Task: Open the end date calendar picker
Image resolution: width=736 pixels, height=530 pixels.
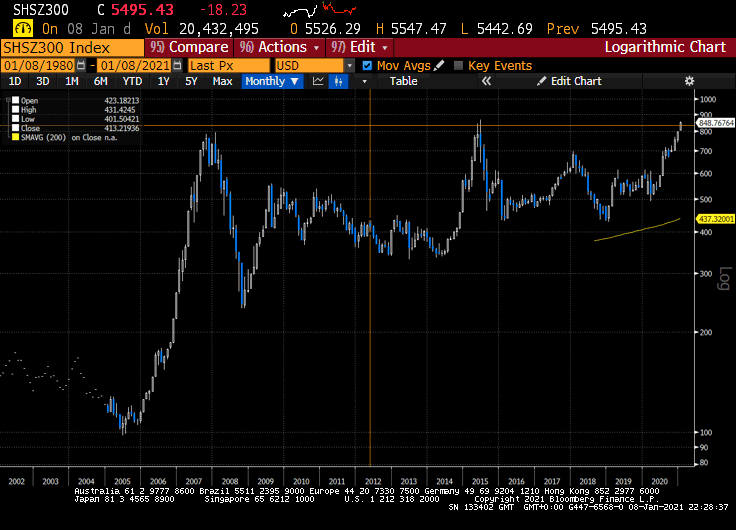Action: 177,65
